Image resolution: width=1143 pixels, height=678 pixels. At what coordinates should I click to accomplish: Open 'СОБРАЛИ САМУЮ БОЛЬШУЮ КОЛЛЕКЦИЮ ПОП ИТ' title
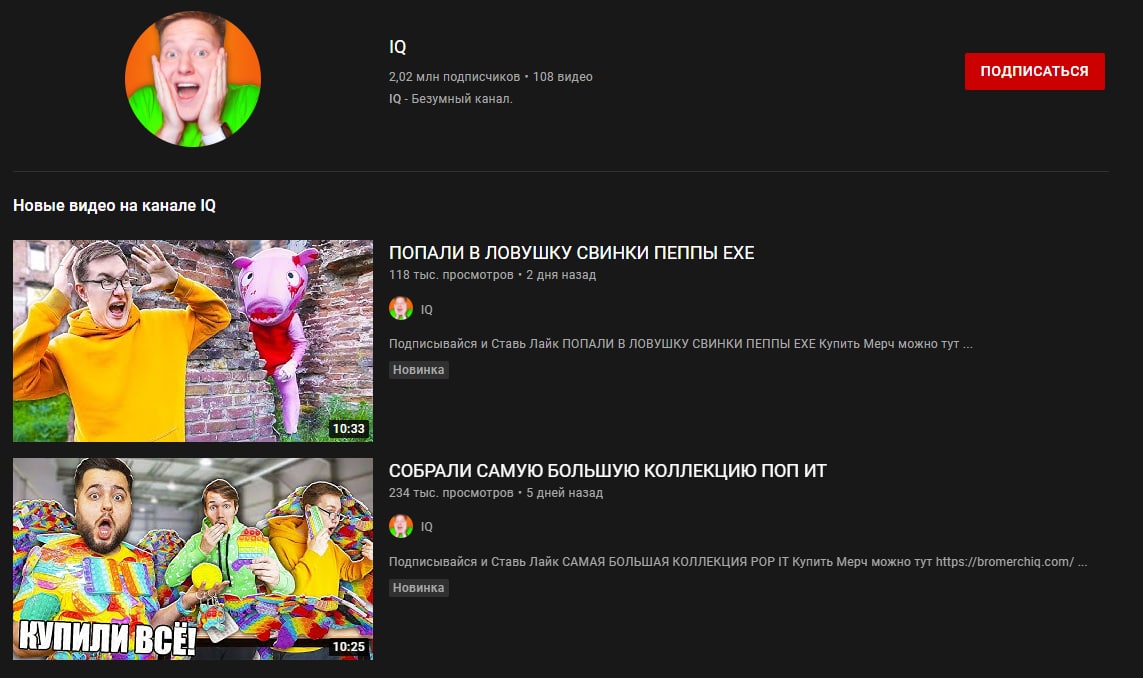(x=608, y=471)
